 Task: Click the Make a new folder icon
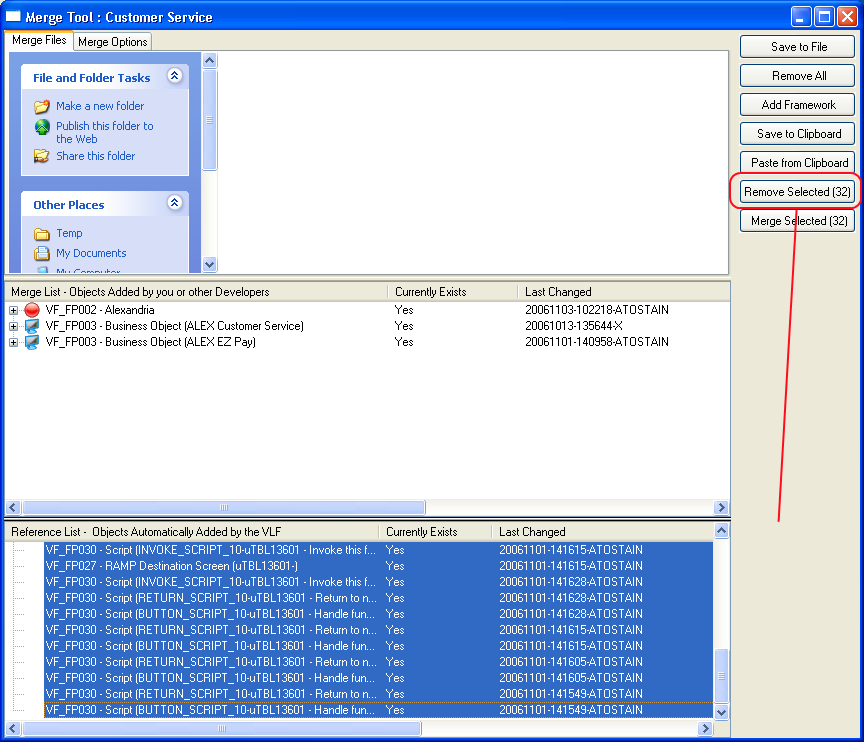42,106
